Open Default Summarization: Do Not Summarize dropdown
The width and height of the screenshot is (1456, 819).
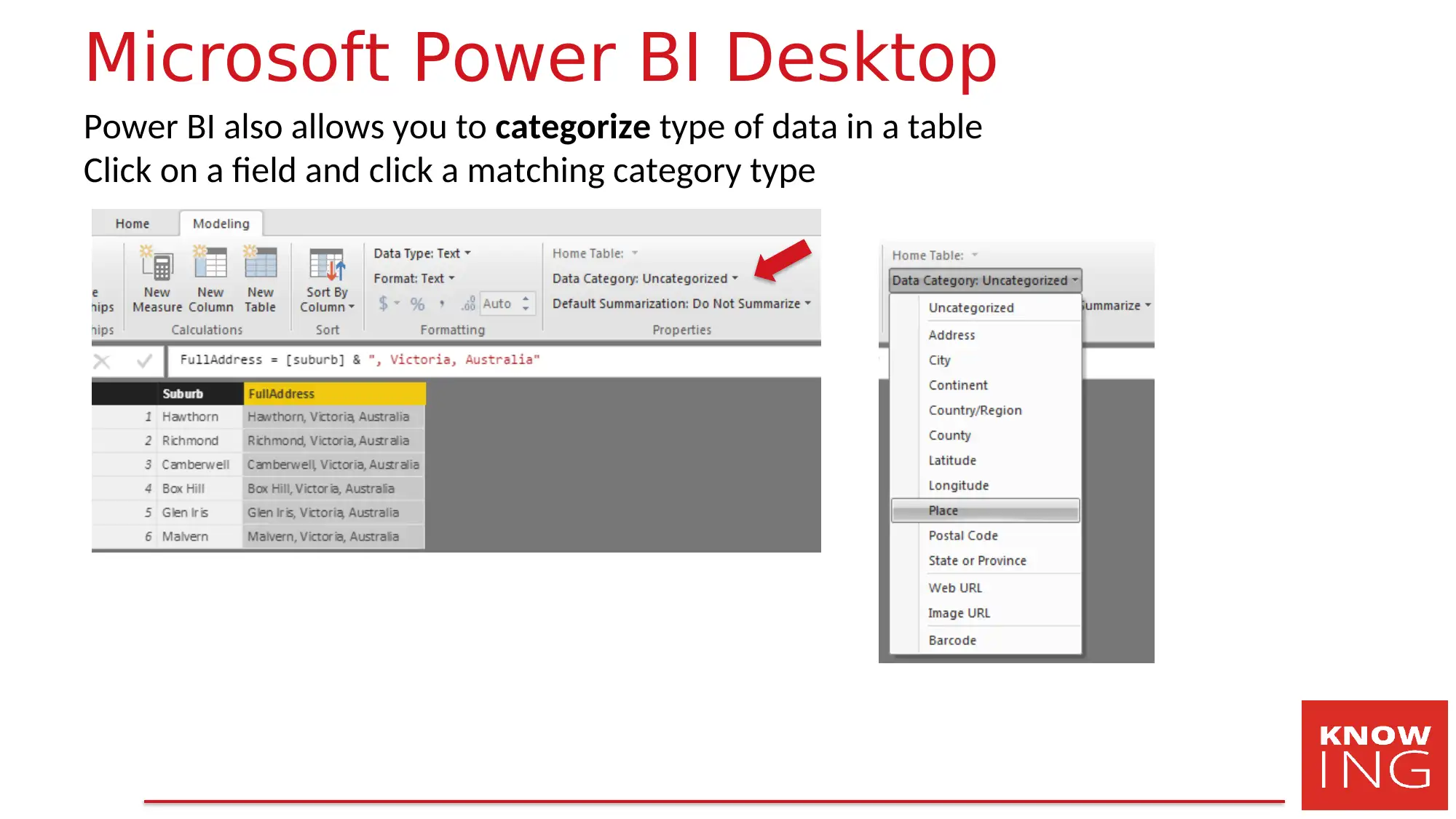(x=681, y=304)
